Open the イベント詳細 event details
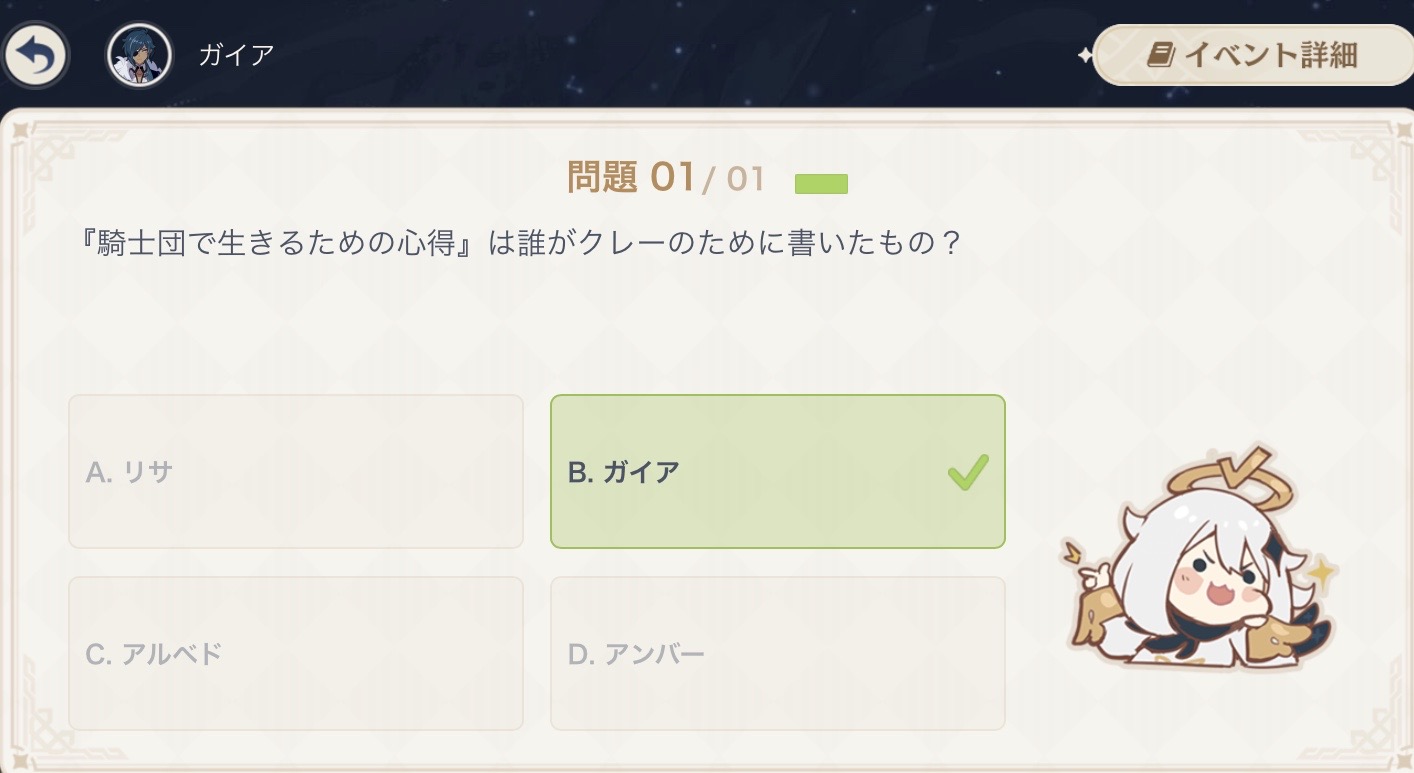This screenshot has height=773, width=1414. pyautogui.click(x=1253, y=55)
